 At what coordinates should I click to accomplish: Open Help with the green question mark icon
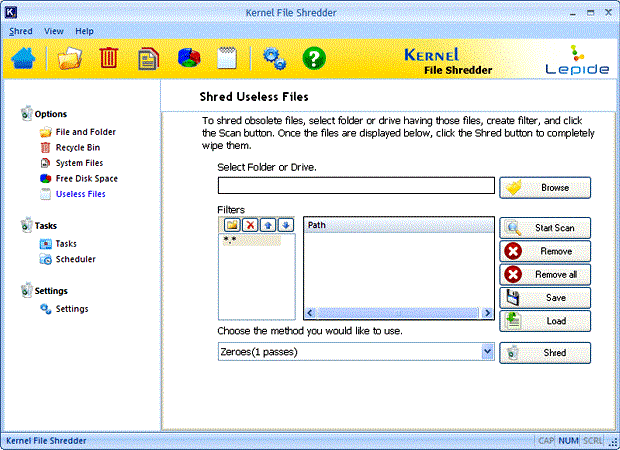pos(314,59)
